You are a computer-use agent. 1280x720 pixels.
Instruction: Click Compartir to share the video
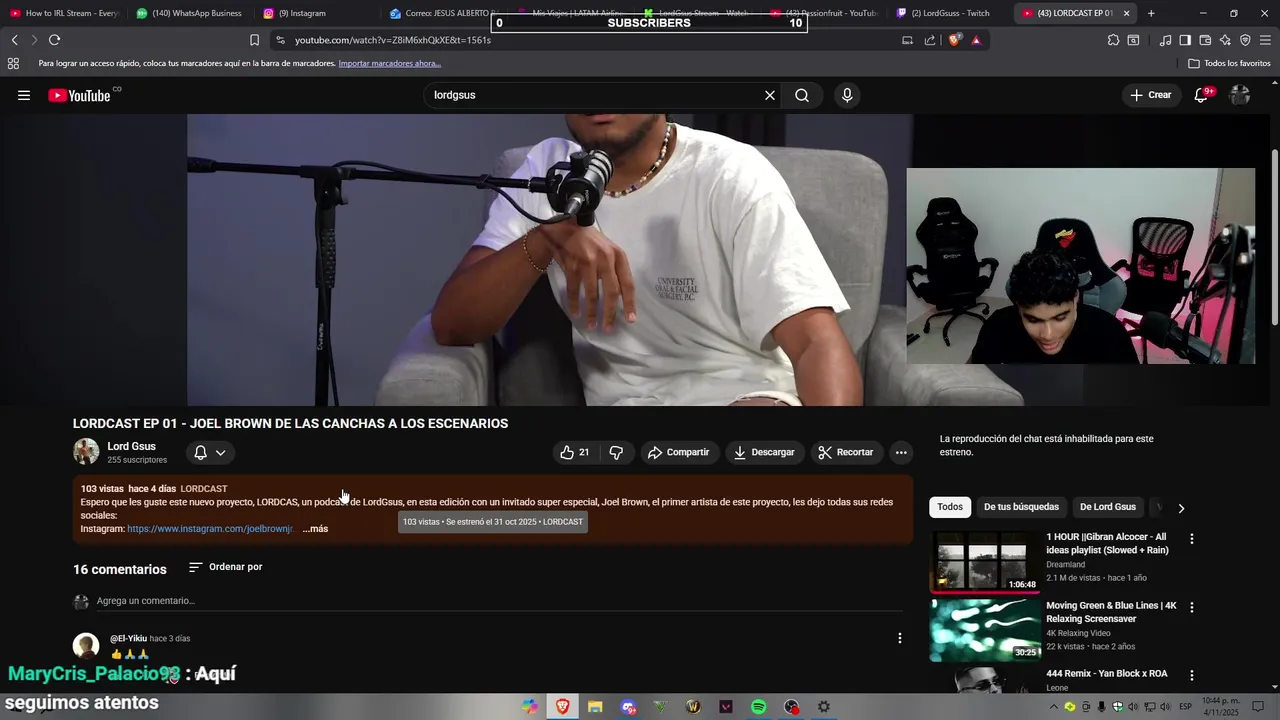pyautogui.click(x=678, y=452)
